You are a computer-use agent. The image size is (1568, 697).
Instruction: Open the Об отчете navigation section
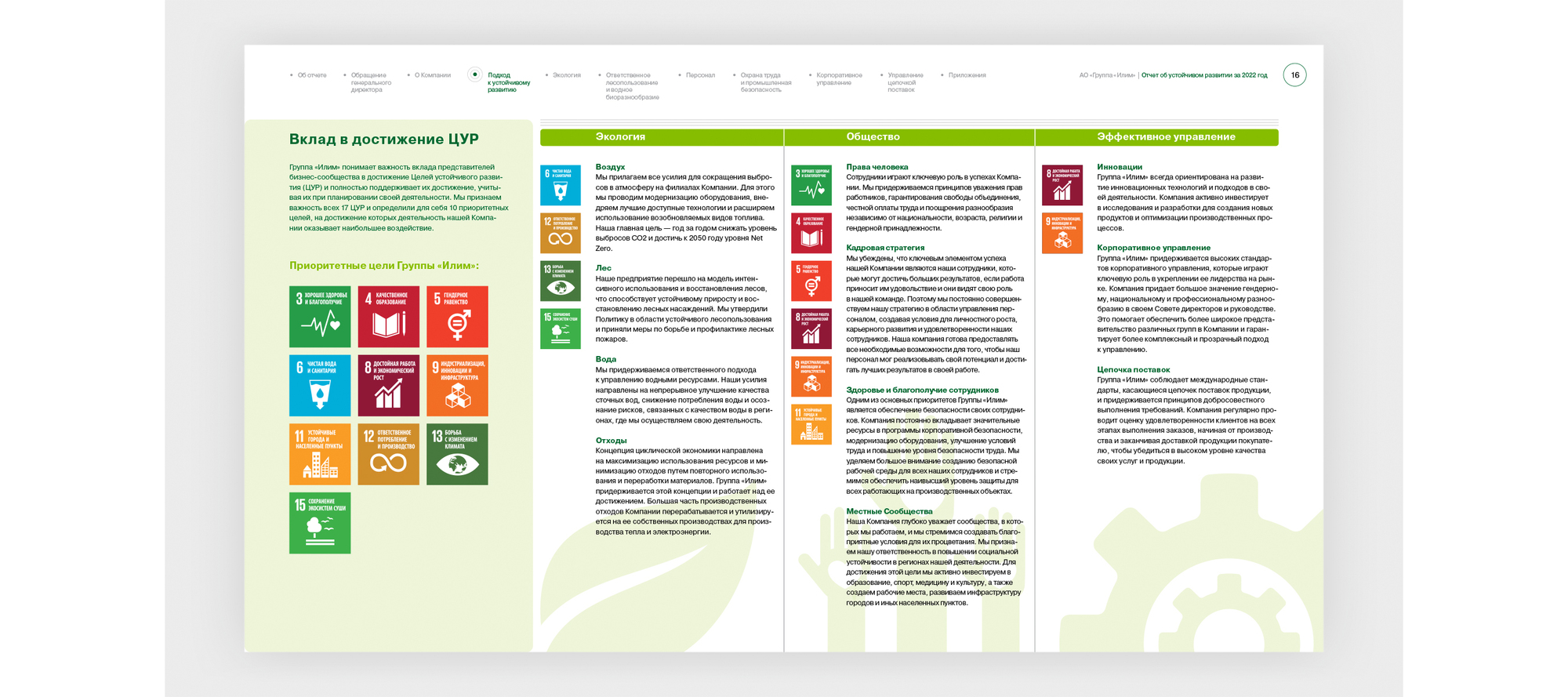[x=312, y=75]
